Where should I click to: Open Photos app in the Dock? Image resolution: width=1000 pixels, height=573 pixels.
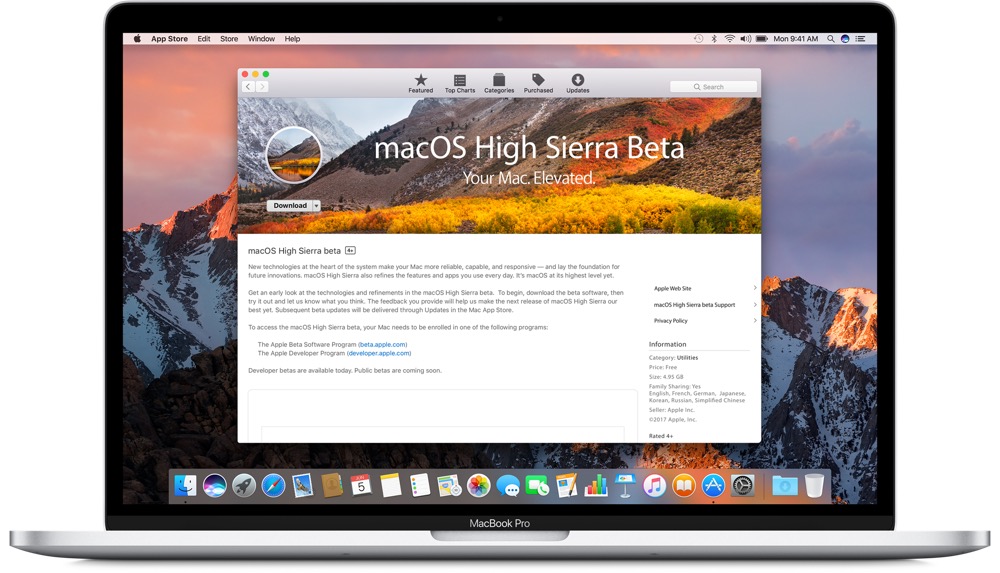(479, 486)
